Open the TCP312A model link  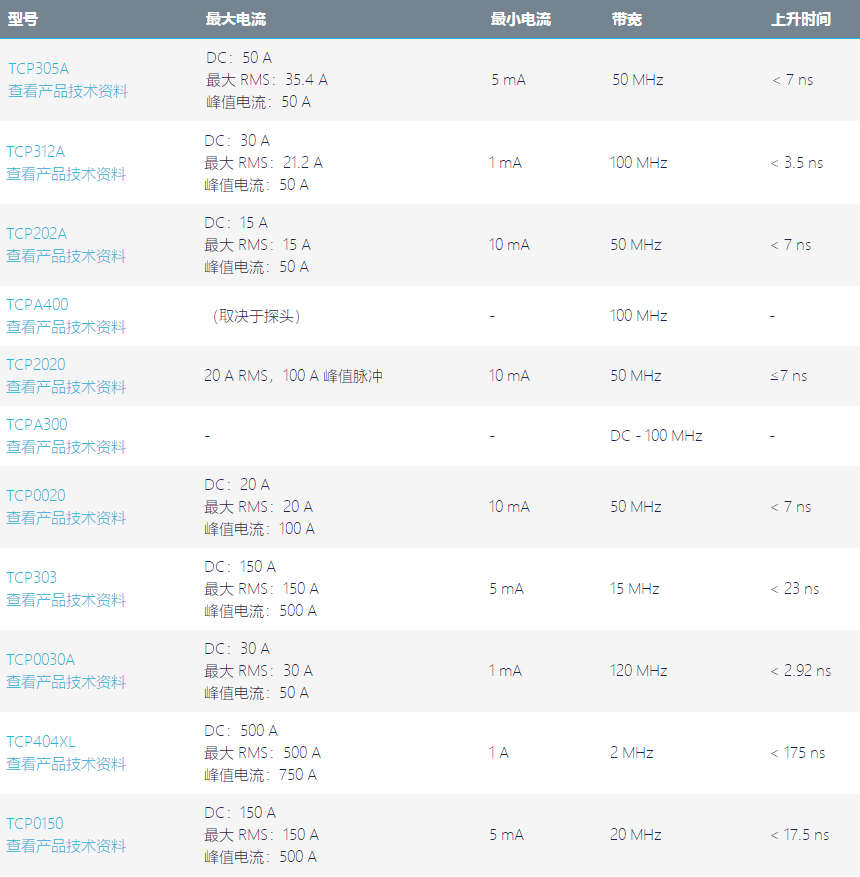pos(36,152)
